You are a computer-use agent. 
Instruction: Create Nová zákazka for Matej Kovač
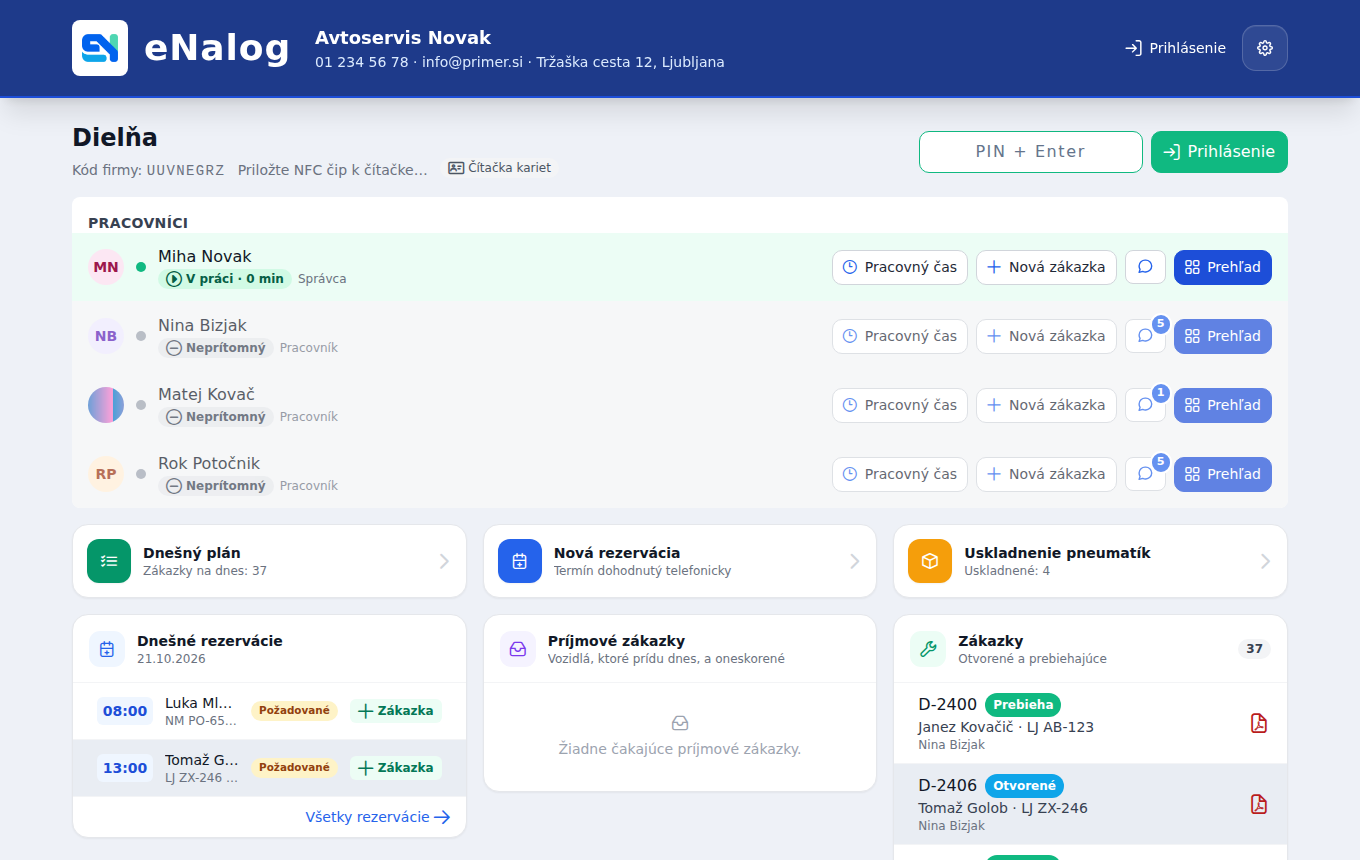(x=1046, y=405)
